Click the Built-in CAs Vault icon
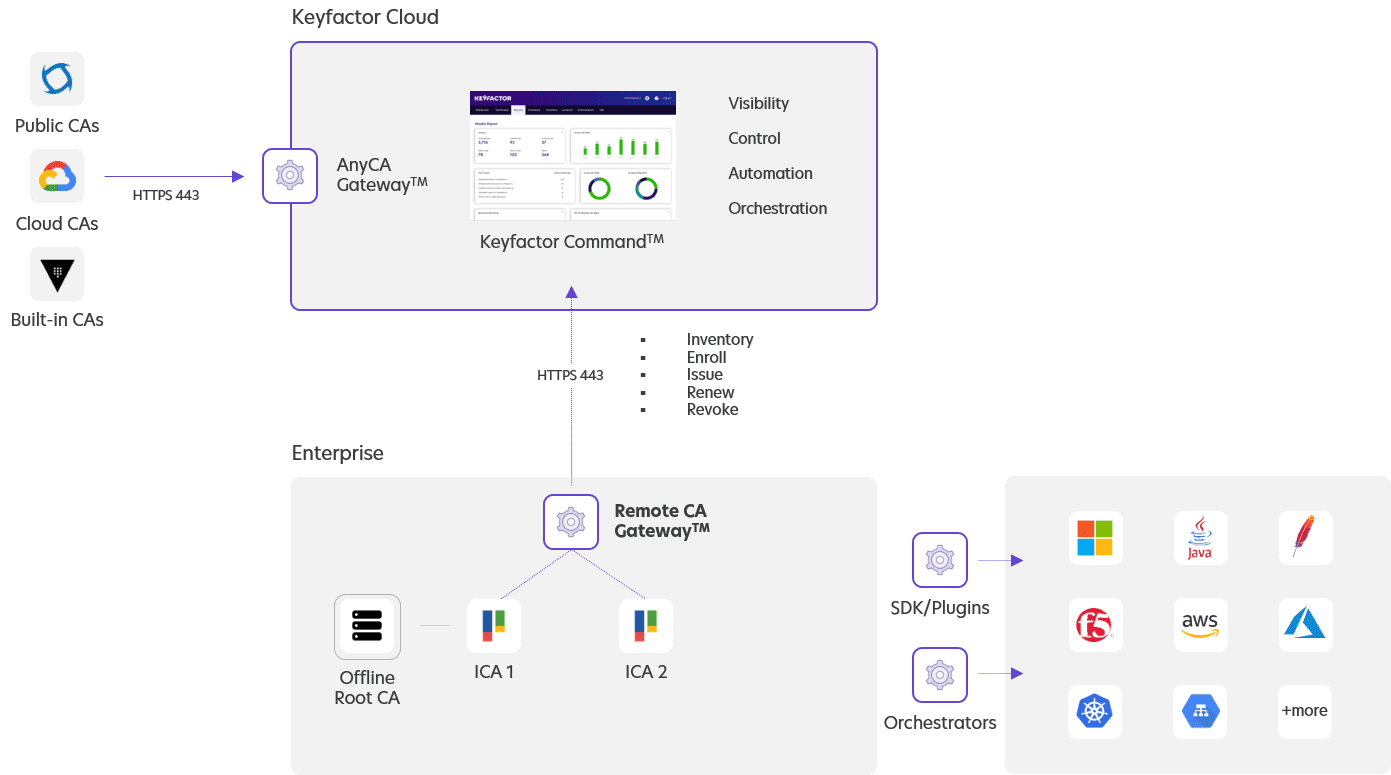Screen dimensions: 1391x775 pyautogui.click(x=57, y=273)
